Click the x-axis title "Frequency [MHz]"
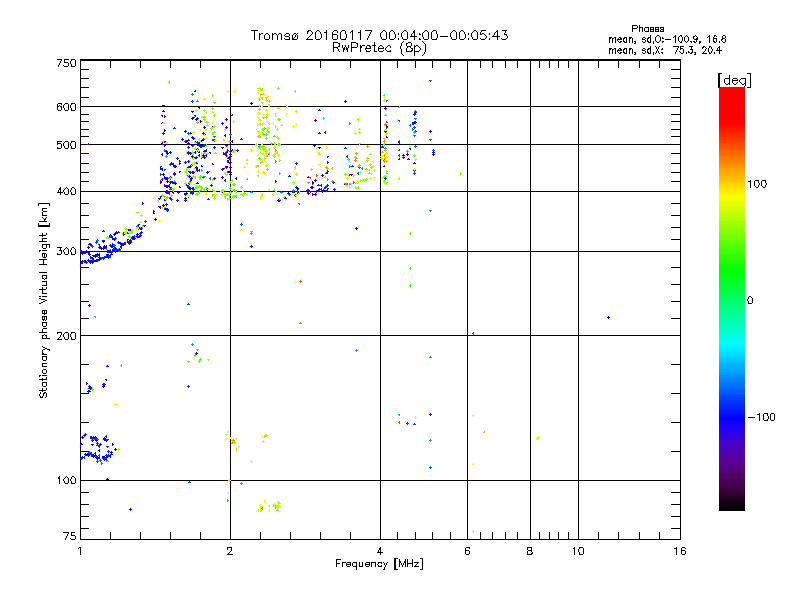This screenshot has height=600, width=800. point(379,564)
